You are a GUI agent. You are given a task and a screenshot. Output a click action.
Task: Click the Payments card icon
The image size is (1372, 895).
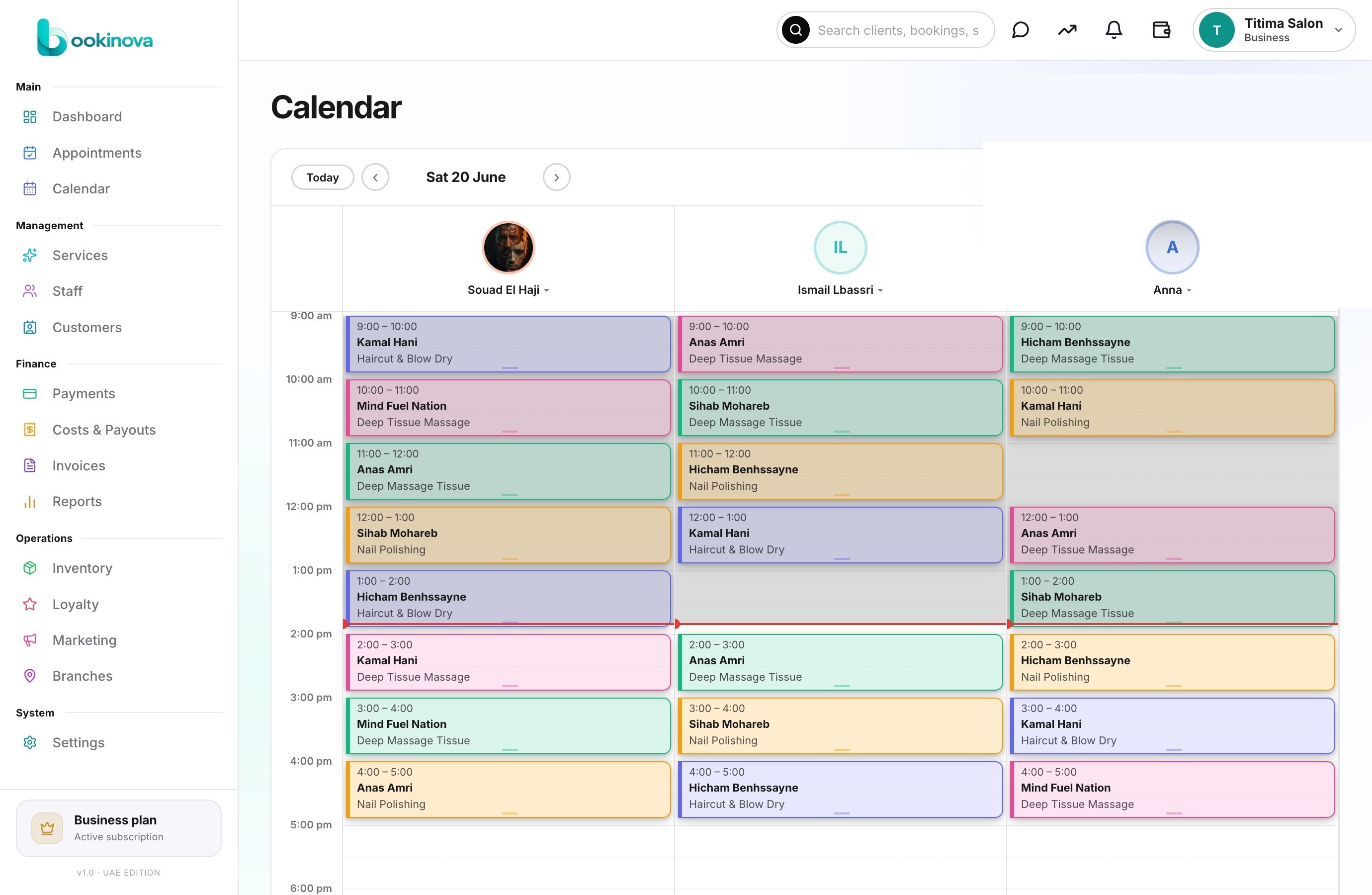click(x=29, y=394)
